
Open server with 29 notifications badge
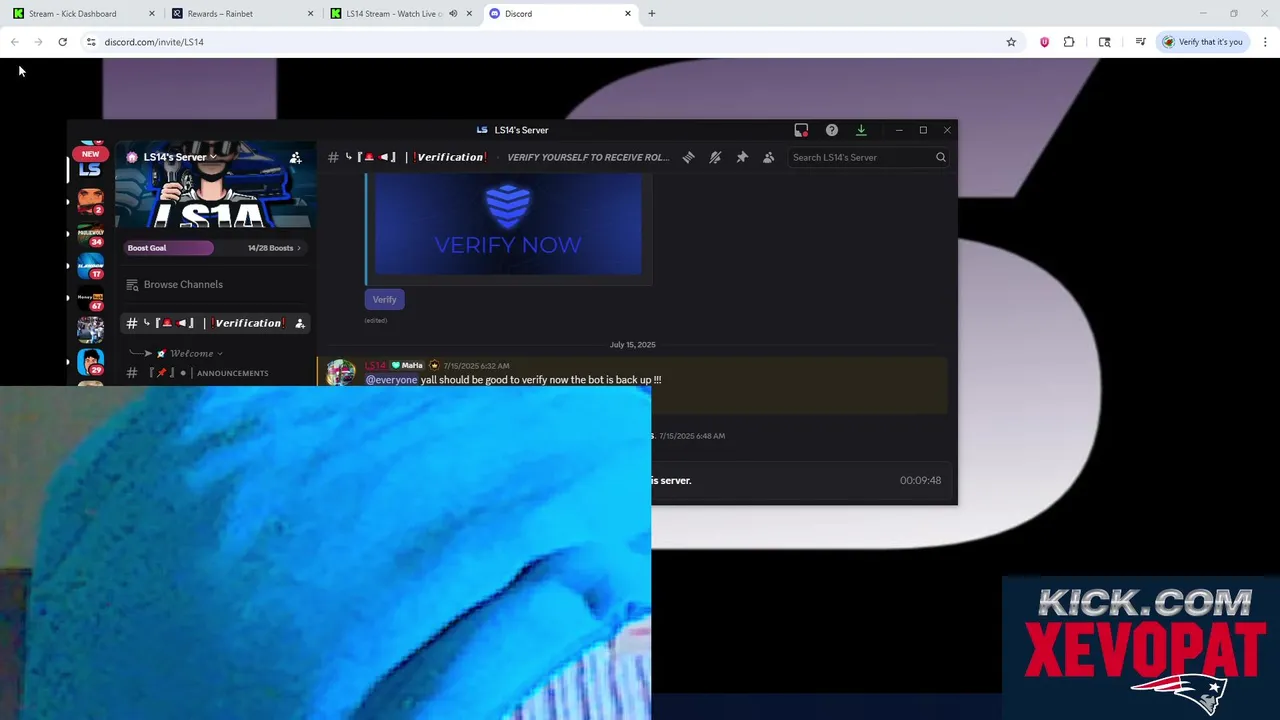(x=90, y=362)
